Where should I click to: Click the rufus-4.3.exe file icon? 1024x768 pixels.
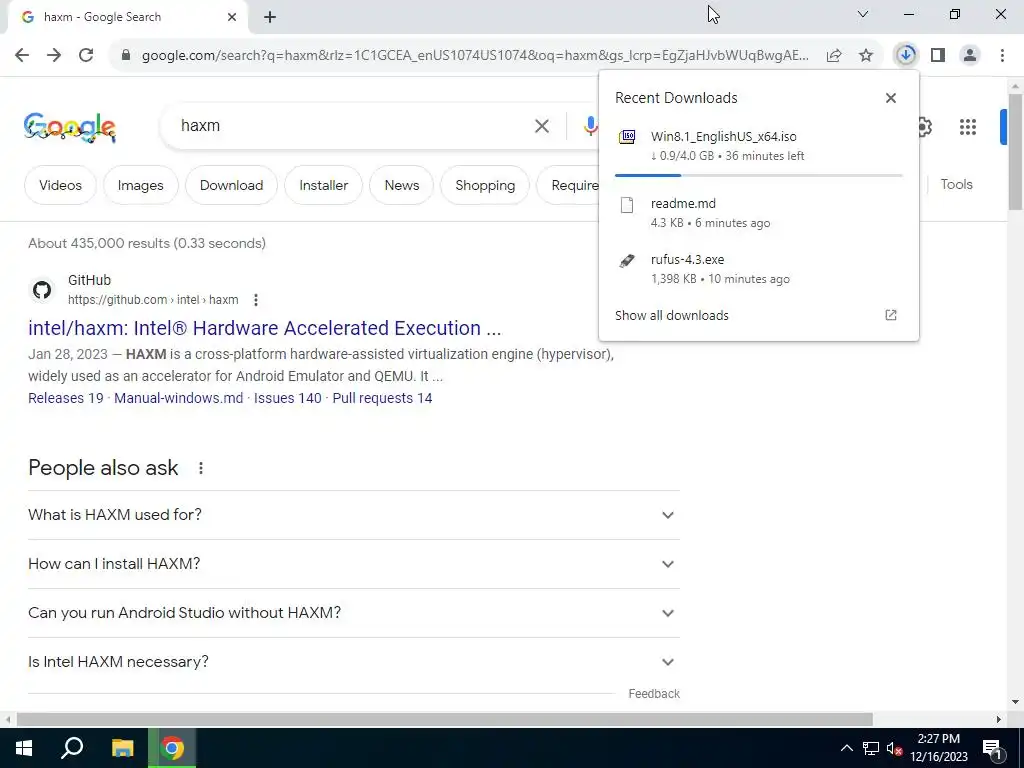coord(627,261)
